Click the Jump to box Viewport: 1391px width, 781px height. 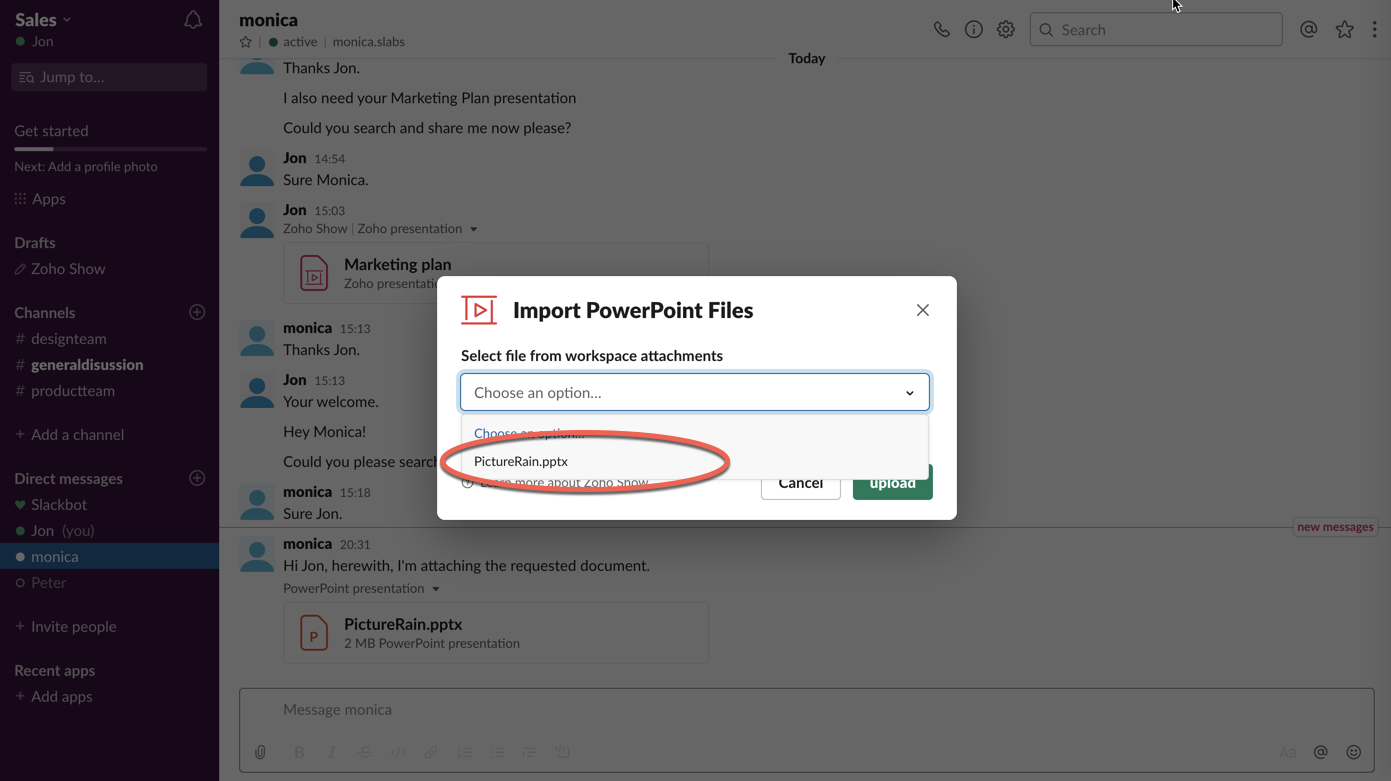coord(109,77)
